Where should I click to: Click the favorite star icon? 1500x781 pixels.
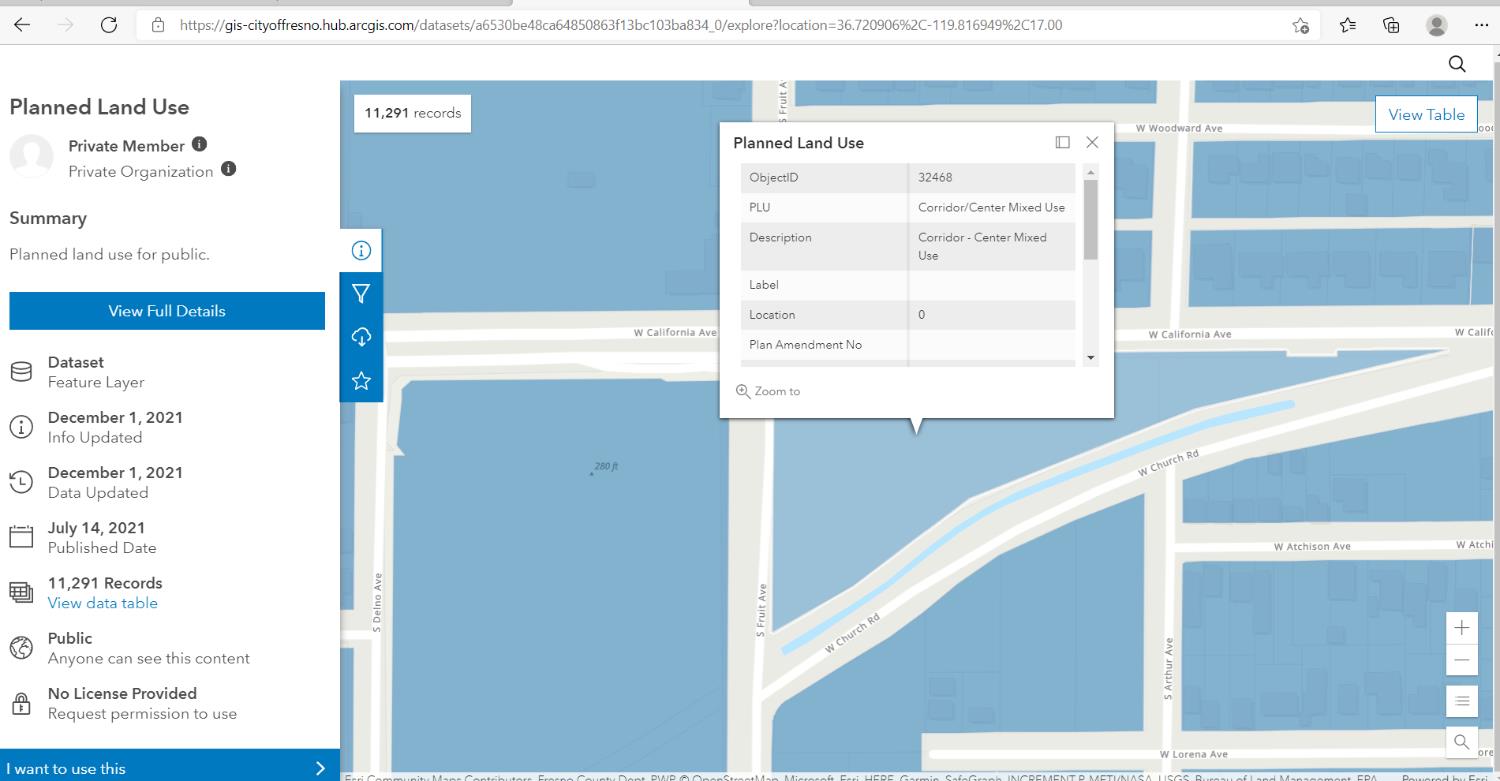point(361,380)
